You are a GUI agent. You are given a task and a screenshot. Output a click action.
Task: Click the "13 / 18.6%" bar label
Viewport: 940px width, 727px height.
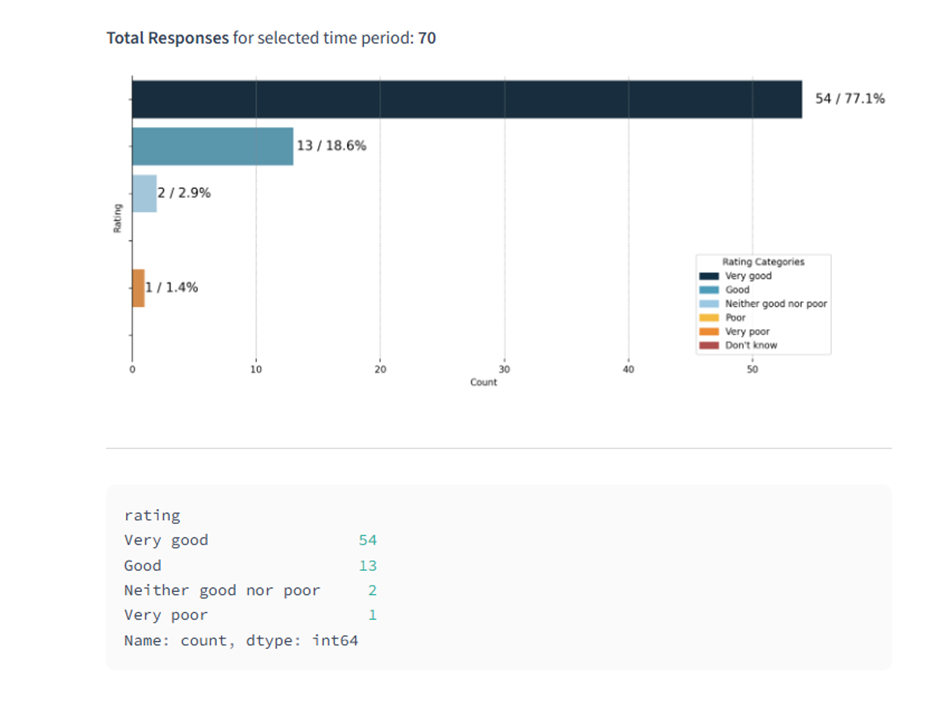(331, 146)
